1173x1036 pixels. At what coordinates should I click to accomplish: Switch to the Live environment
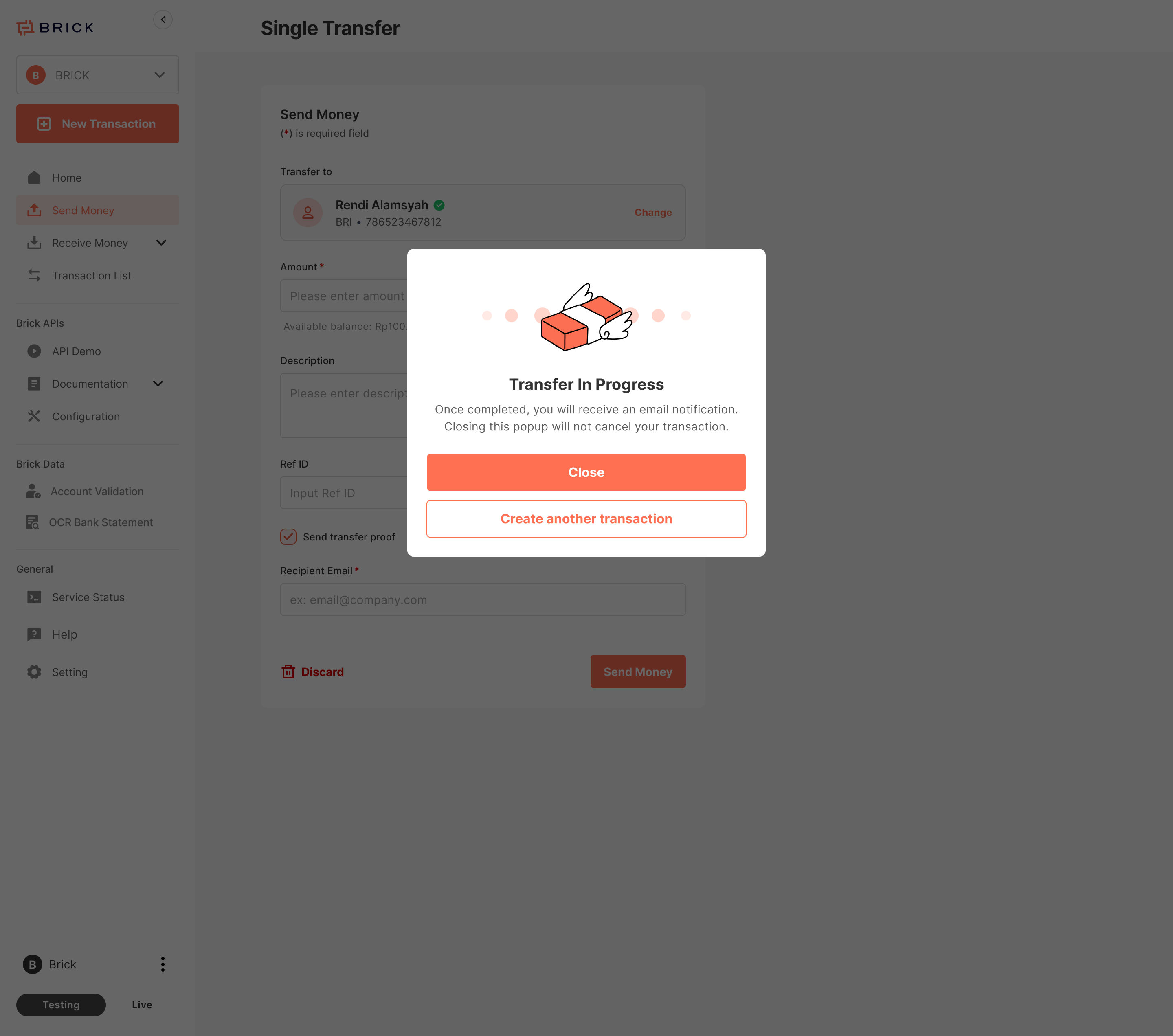(142, 1005)
